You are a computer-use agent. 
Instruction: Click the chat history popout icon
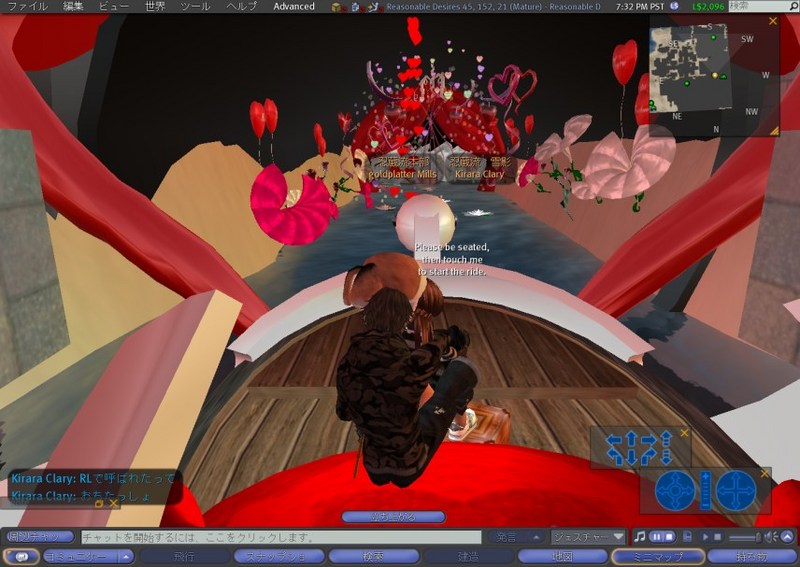click(99, 504)
